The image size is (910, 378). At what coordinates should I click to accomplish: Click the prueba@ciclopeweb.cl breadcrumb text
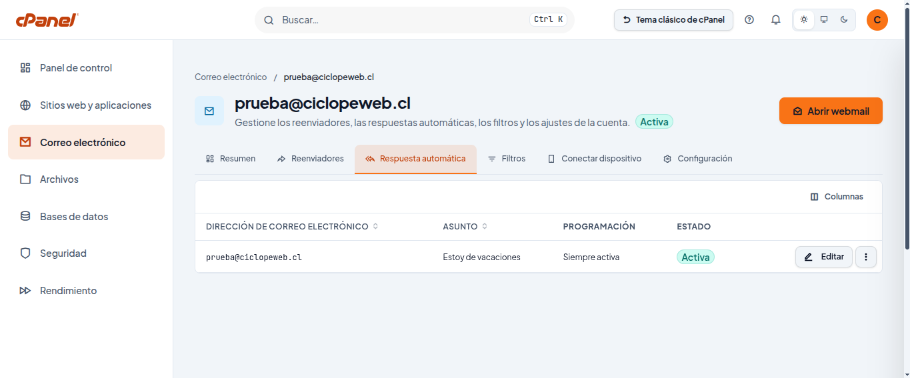pos(329,77)
